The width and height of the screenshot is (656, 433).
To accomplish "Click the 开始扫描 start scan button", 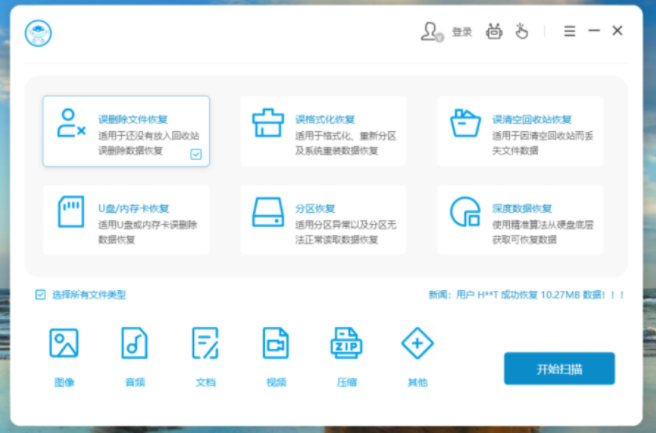I will pyautogui.click(x=559, y=369).
